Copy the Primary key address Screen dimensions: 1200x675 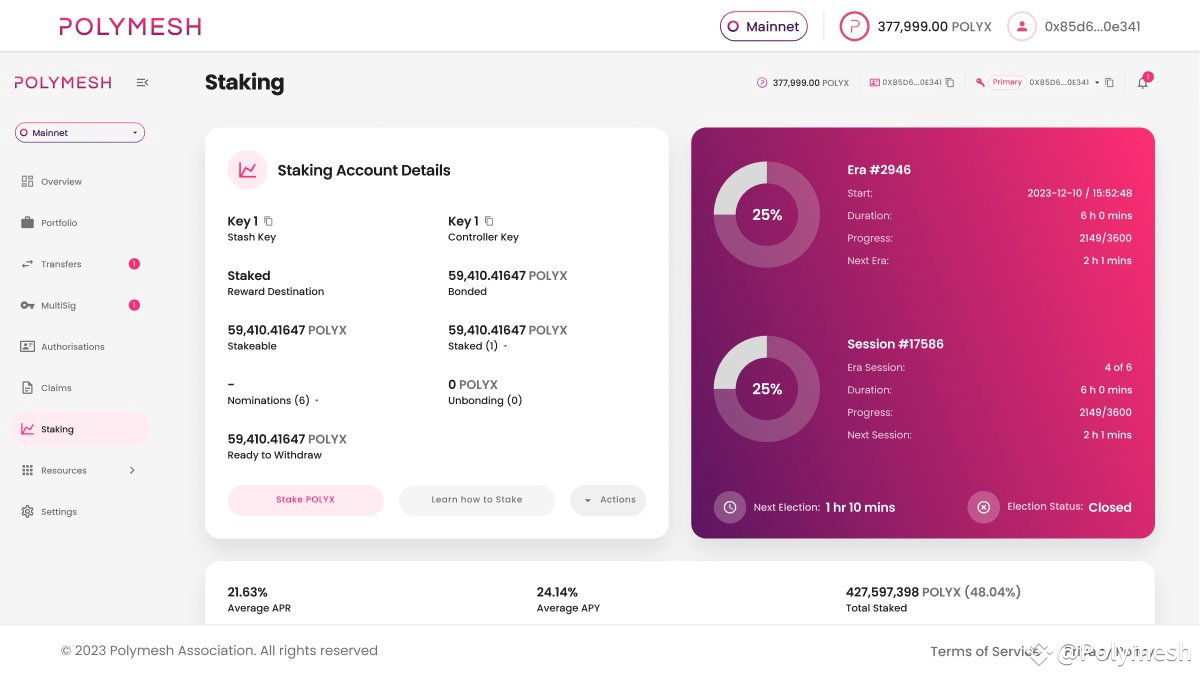click(1110, 83)
